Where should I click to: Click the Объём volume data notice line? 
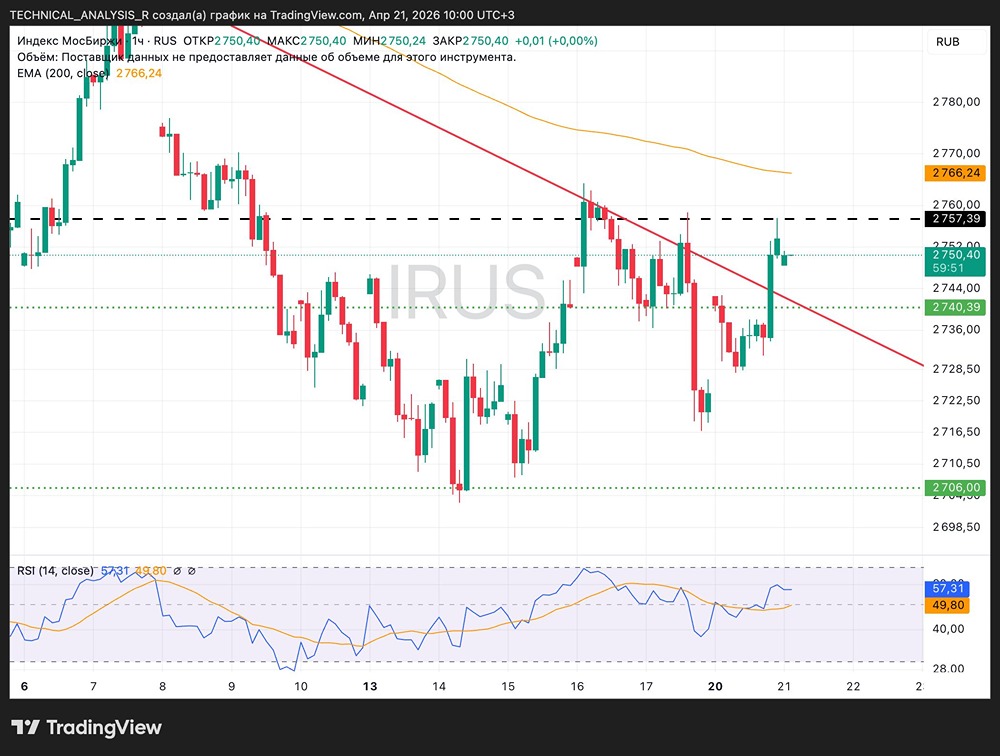267,57
